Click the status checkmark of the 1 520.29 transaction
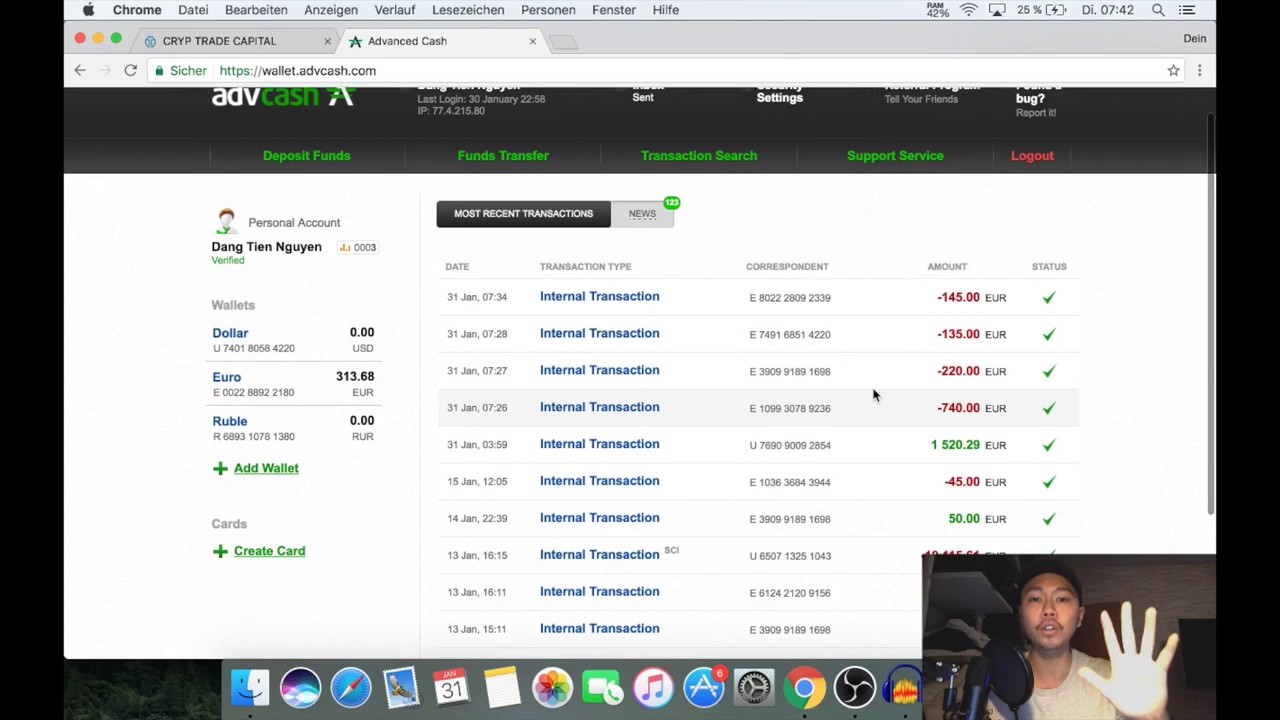The width and height of the screenshot is (1280, 720). [x=1048, y=445]
